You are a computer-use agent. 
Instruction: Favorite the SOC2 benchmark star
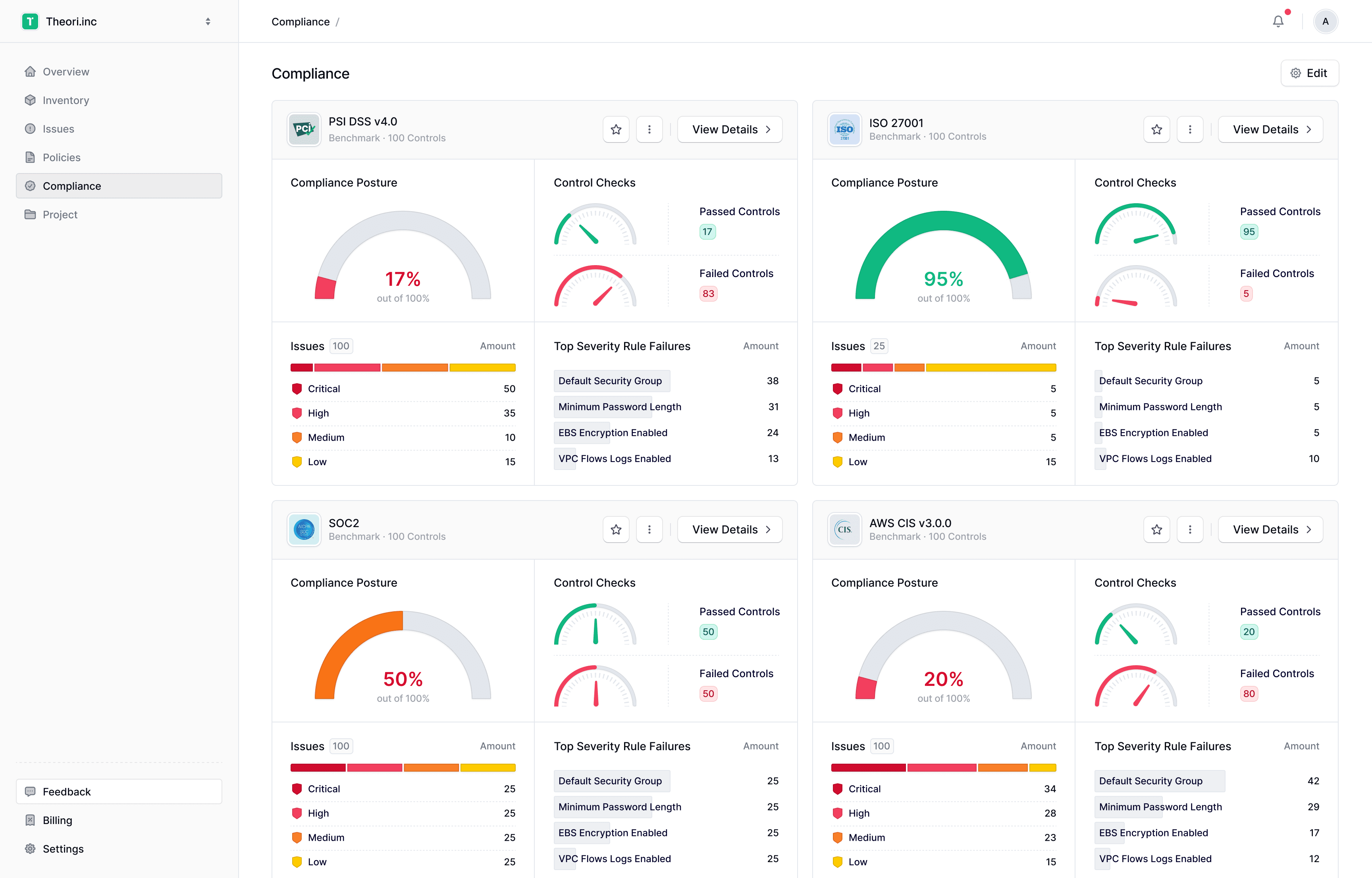click(x=616, y=529)
